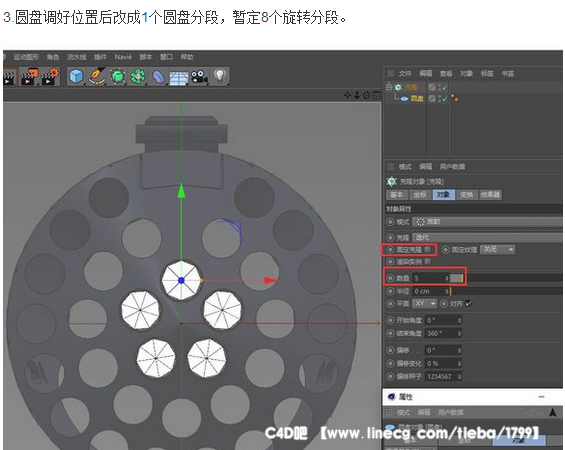This screenshot has height=450, width=565.
Task: Minimize the floating 属性 window
Action: click(541, 397)
